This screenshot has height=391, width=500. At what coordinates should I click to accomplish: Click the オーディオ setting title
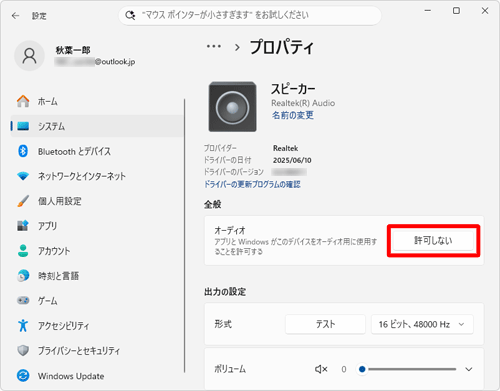coord(230,230)
